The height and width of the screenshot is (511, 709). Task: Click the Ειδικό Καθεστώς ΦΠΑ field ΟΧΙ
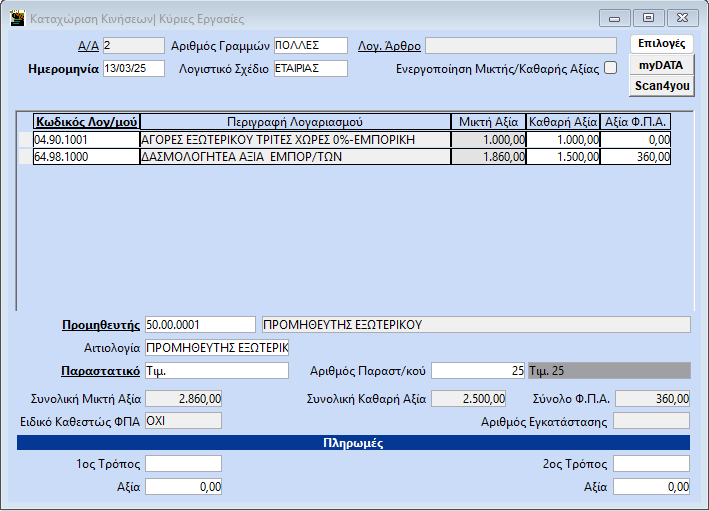[184, 421]
